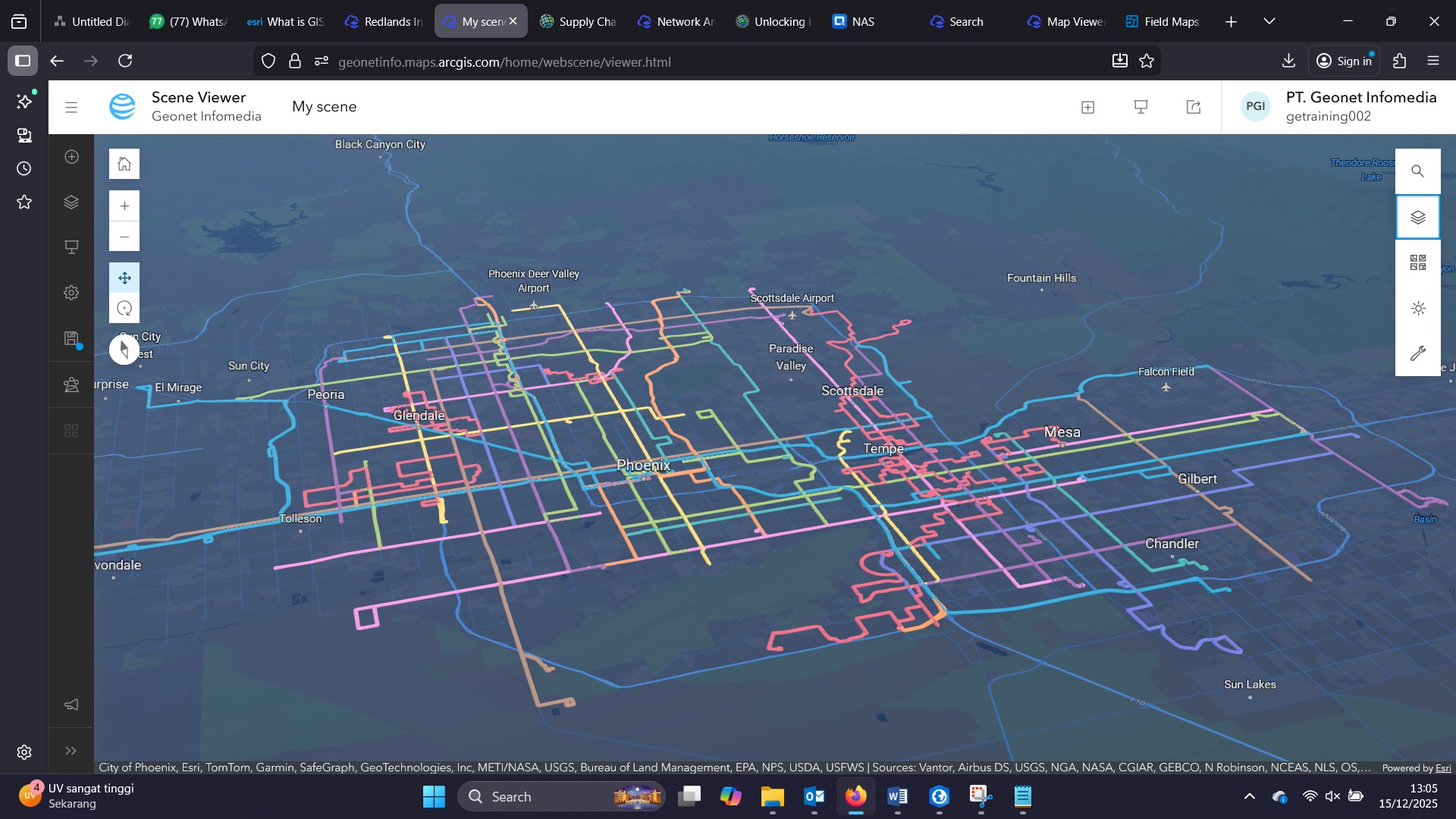The width and height of the screenshot is (1456, 819).
Task: Open the Basemap gallery tool
Action: click(x=1417, y=262)
